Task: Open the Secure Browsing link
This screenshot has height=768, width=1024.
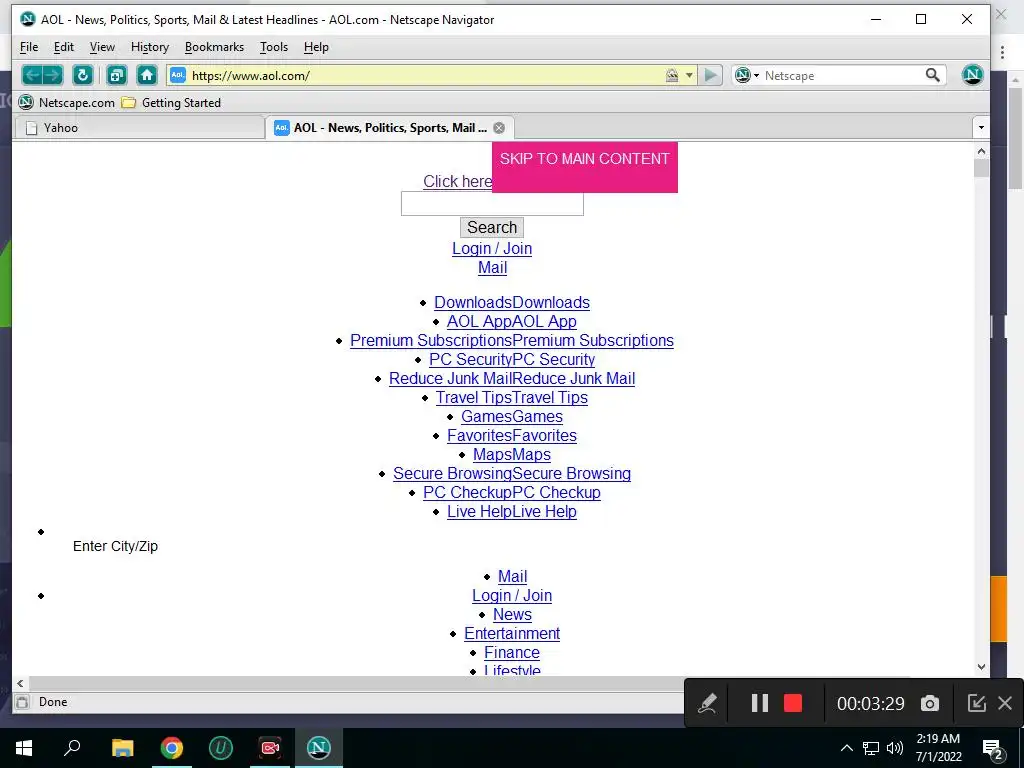Action: pyautogui.click(x=511, y=473)
